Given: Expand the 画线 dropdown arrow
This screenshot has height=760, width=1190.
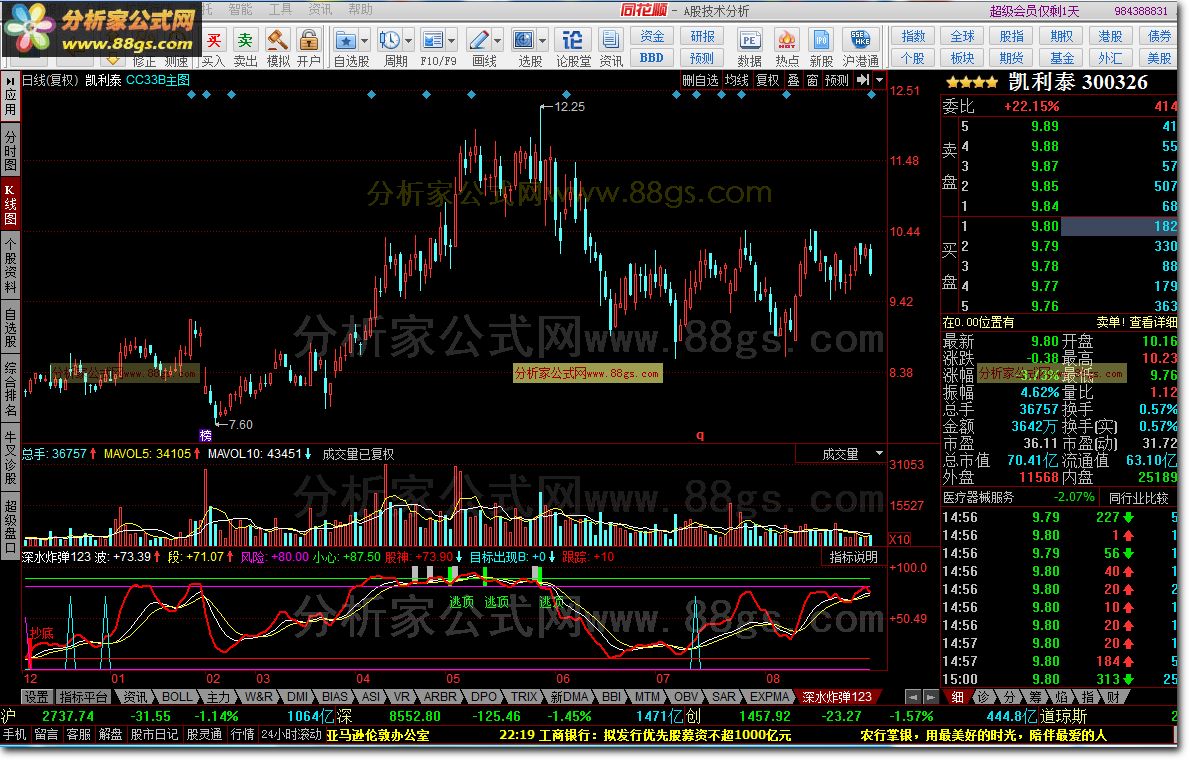Looking at the screenshot, I should 497,40.
